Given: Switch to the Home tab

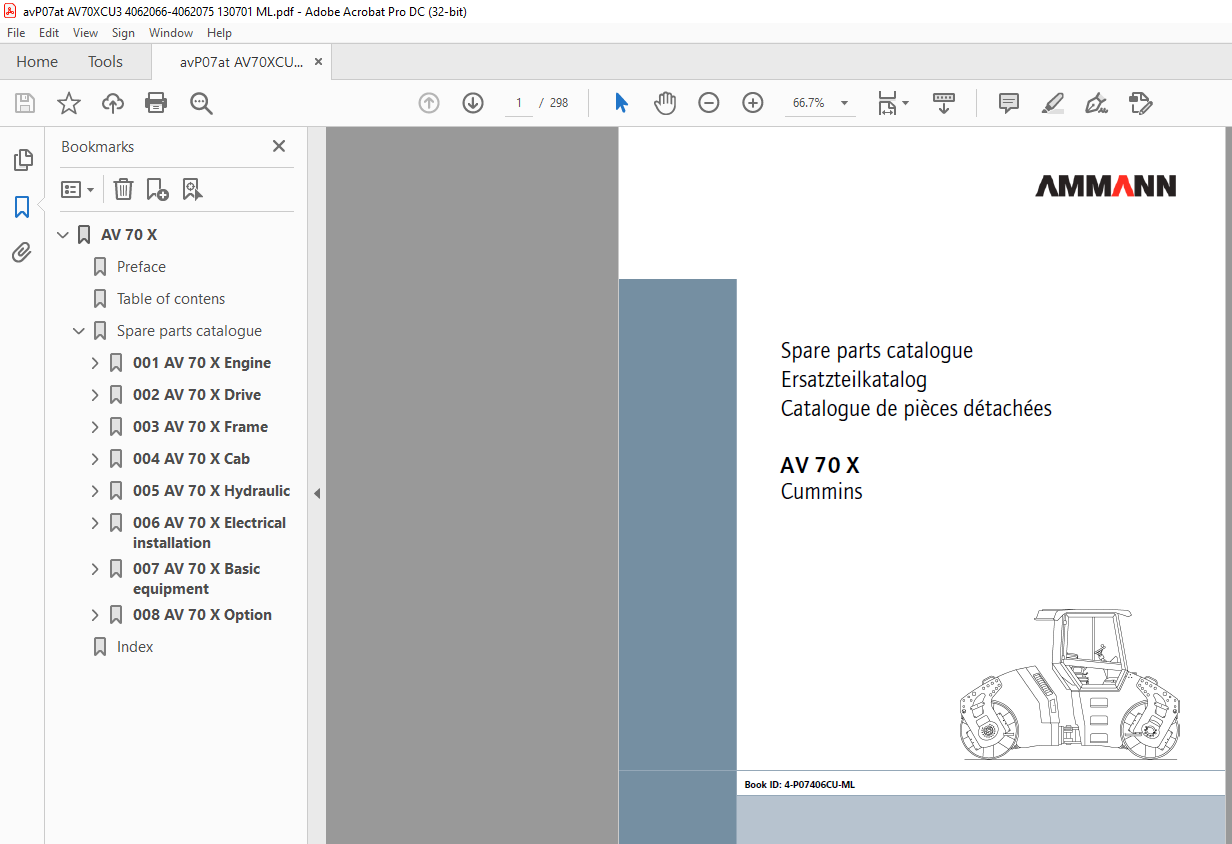Looking at the screenshot, I should tap(37, 62).
